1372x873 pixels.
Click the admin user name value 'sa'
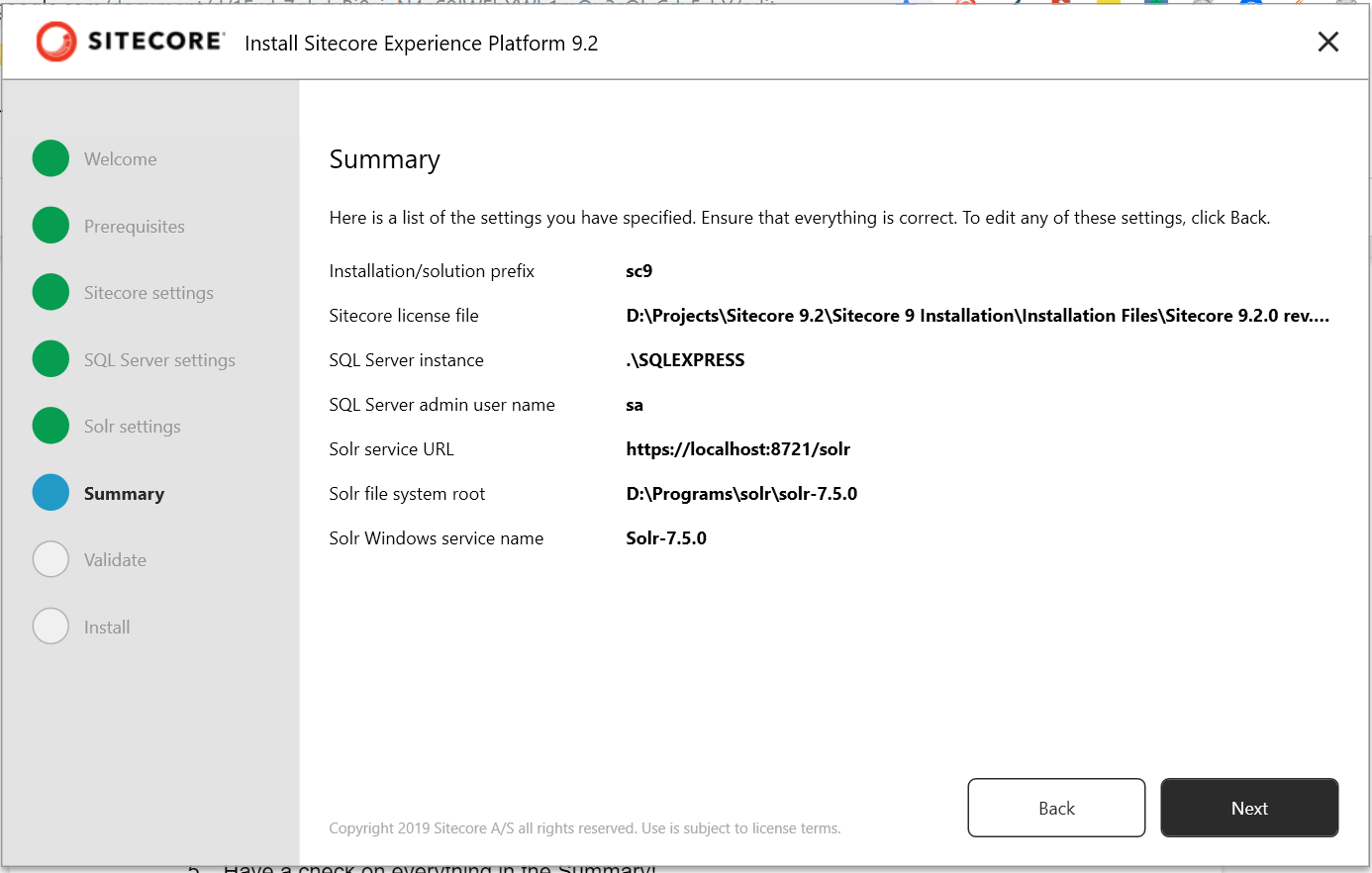tap(635, 405)
